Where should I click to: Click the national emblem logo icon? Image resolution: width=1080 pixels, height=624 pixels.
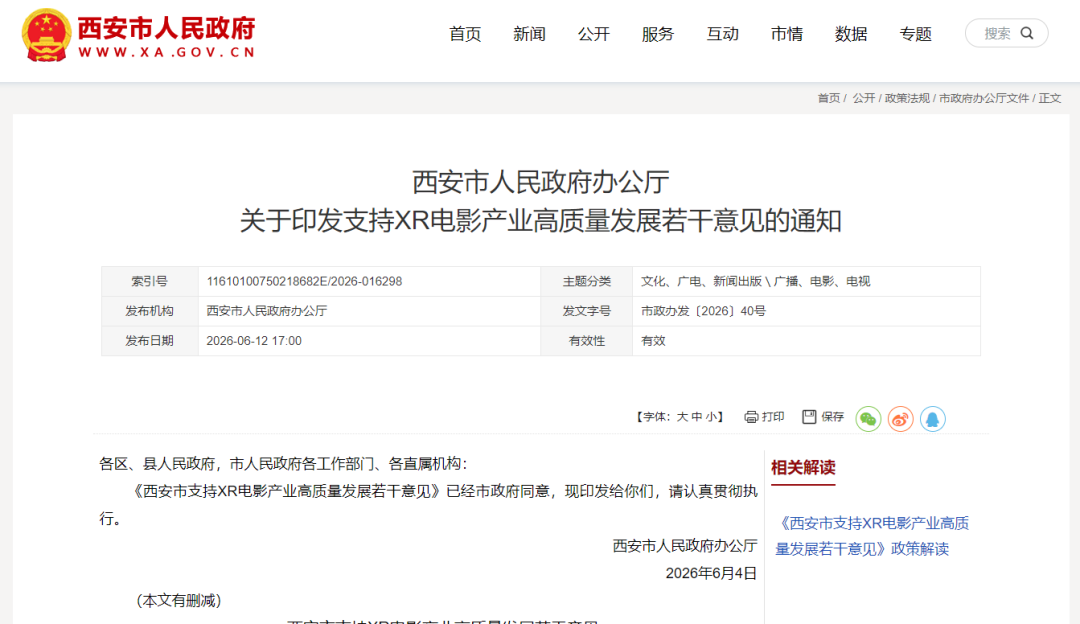pos(46,36)
